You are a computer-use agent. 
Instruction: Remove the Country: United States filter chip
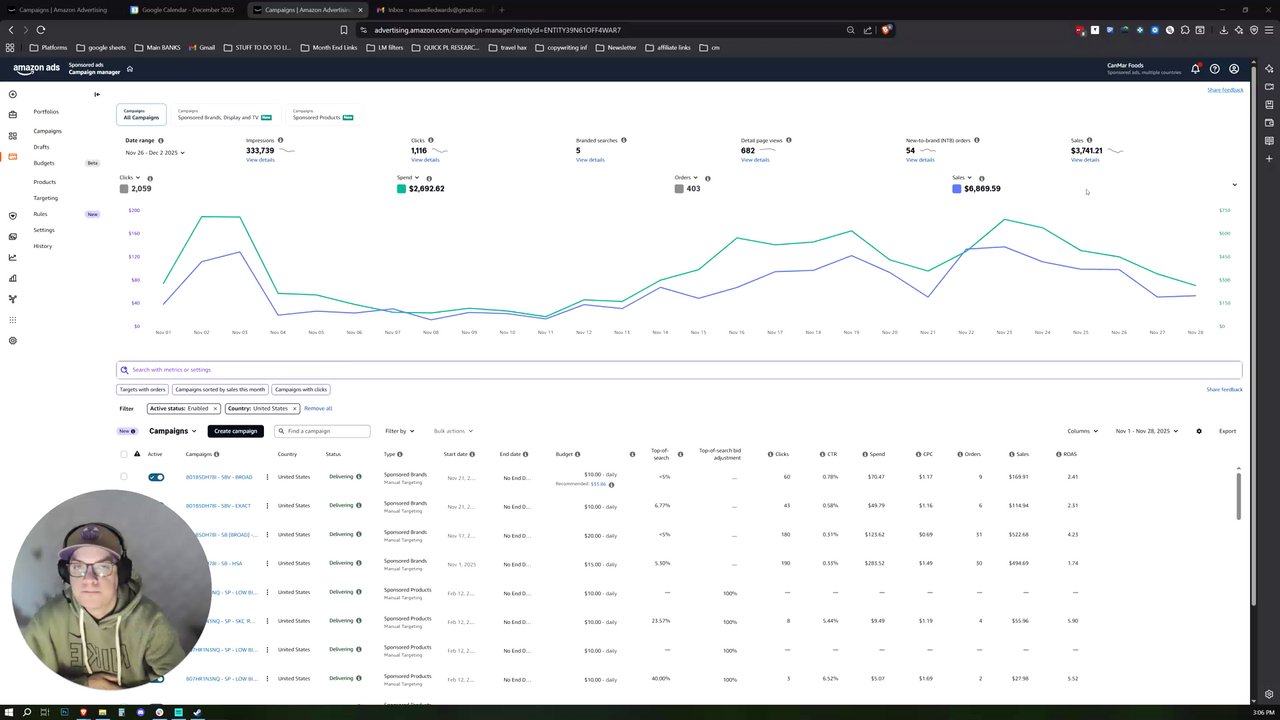click(296, 408)
